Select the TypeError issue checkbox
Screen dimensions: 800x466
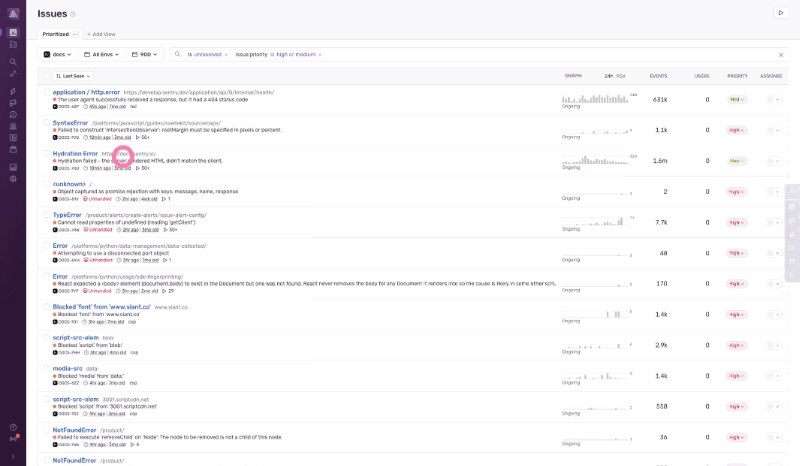click(46, 215)
